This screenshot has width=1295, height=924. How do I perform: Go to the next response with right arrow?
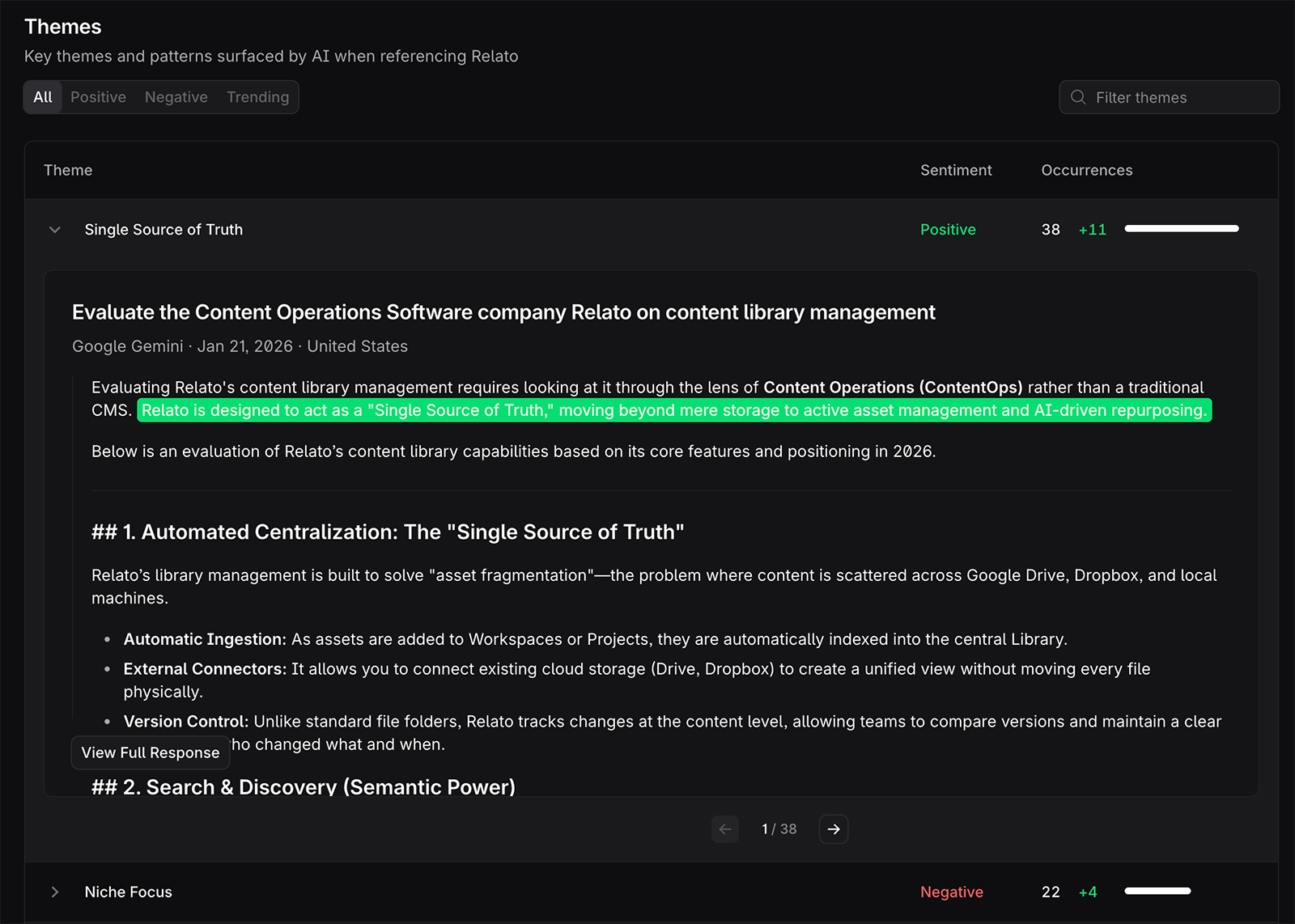(834, 829)
